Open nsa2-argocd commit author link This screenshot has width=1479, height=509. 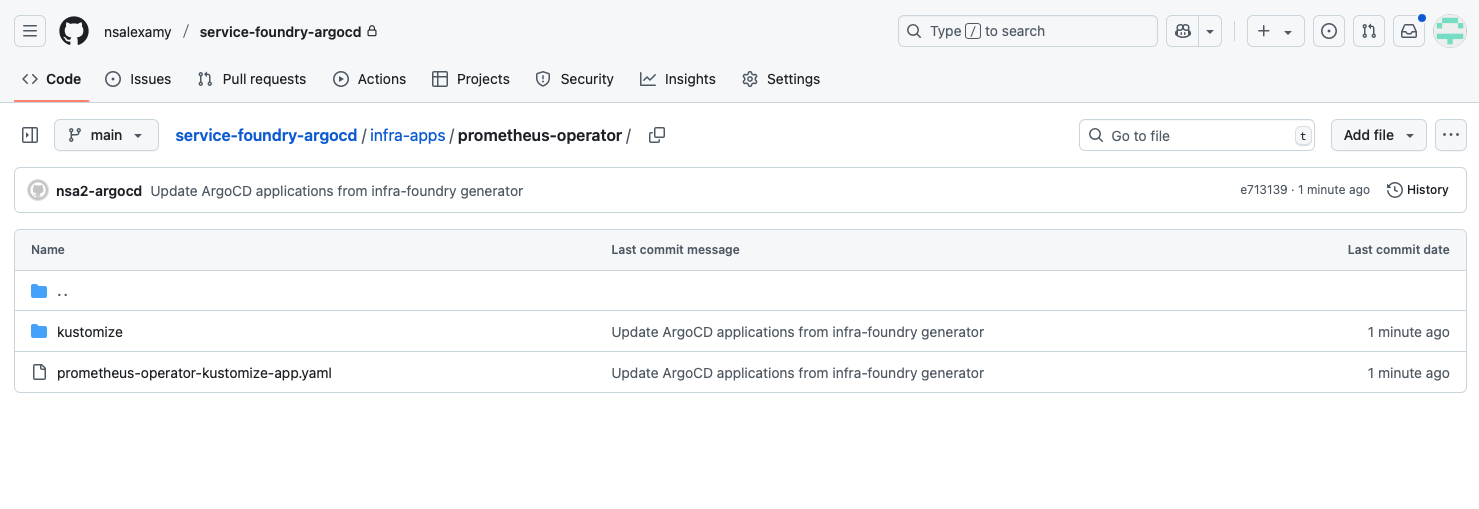point(99,191)
